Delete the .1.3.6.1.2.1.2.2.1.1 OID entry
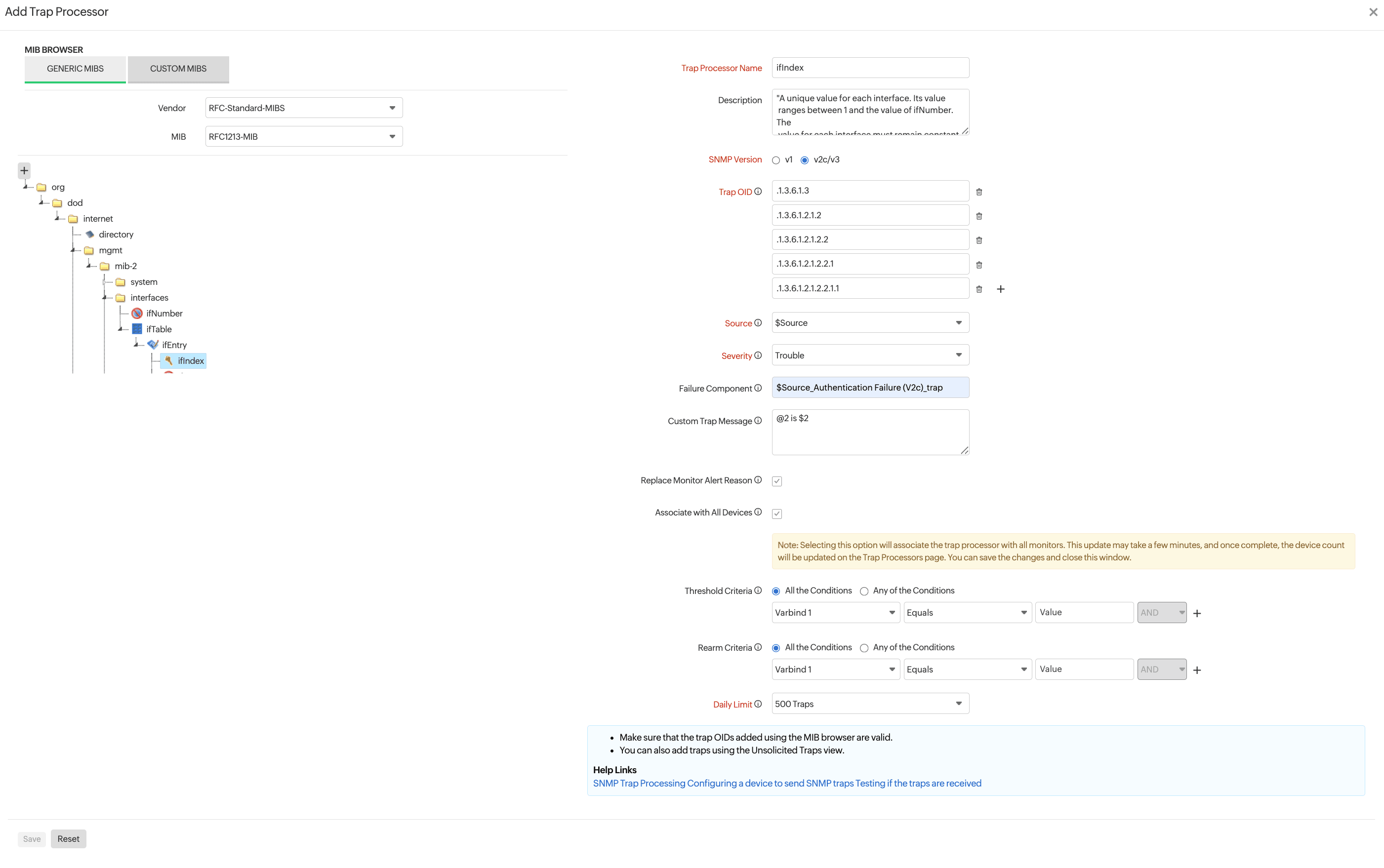Viewport: 1384px width, 868px height. tap(979, 289)
